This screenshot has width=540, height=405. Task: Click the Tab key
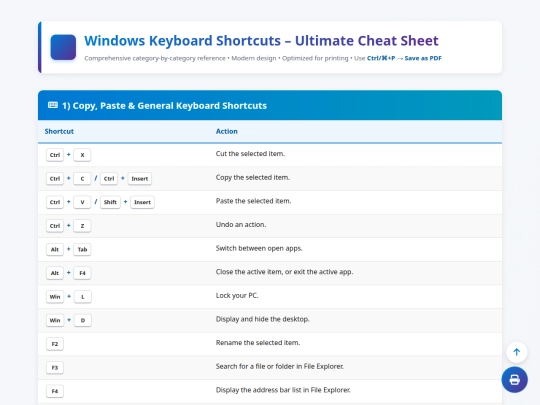click(82, 249)
